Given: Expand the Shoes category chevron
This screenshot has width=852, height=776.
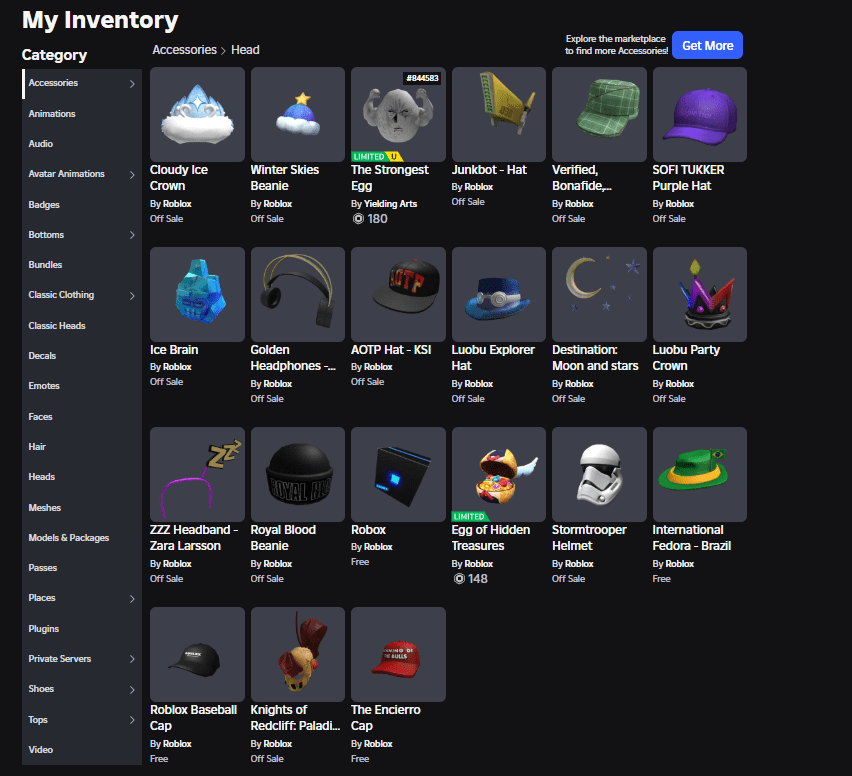Looking at the screenshot, I should (x=132, y=690).
